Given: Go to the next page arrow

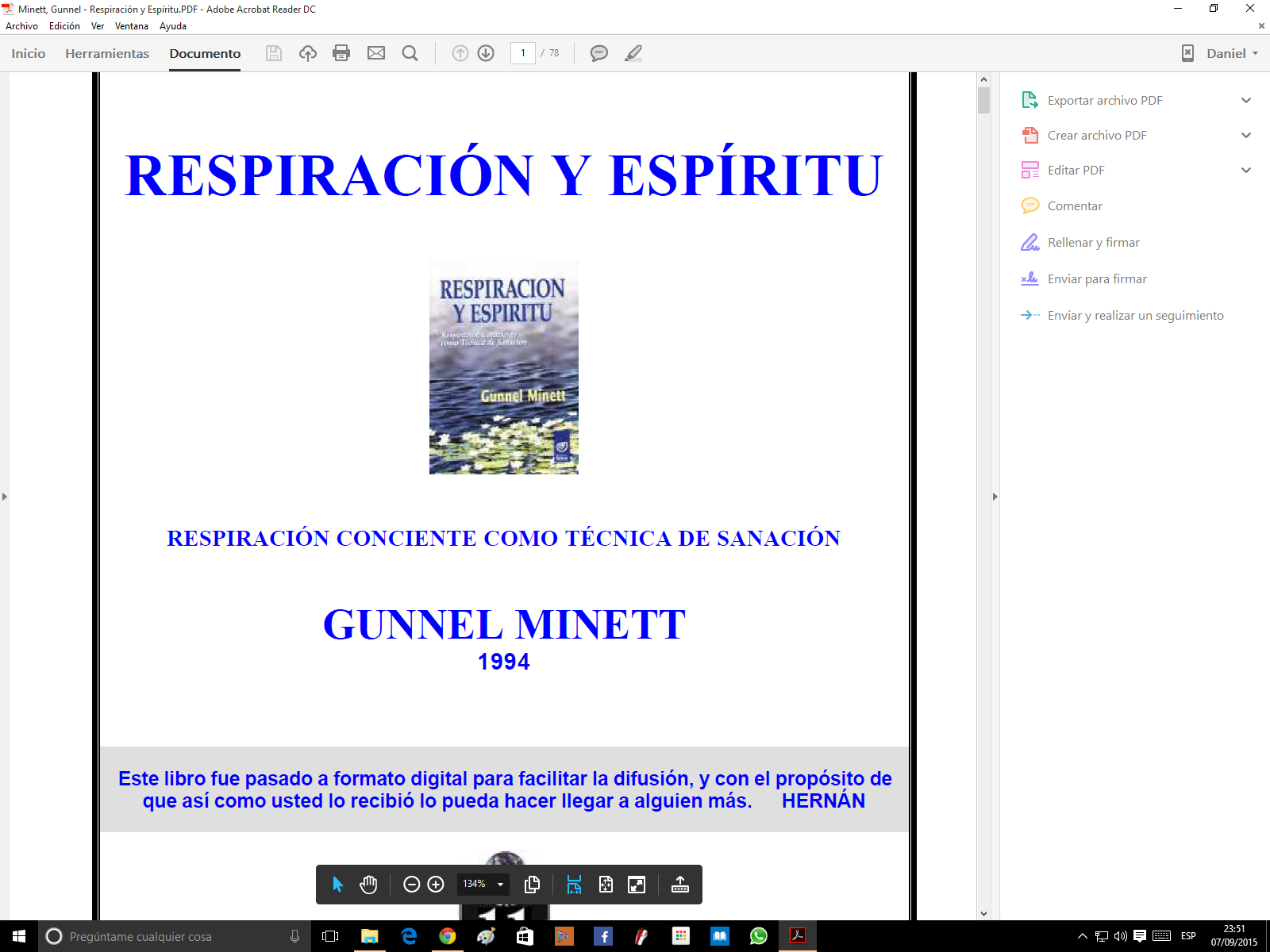Looking at the screenshot, I should (486, 53).
